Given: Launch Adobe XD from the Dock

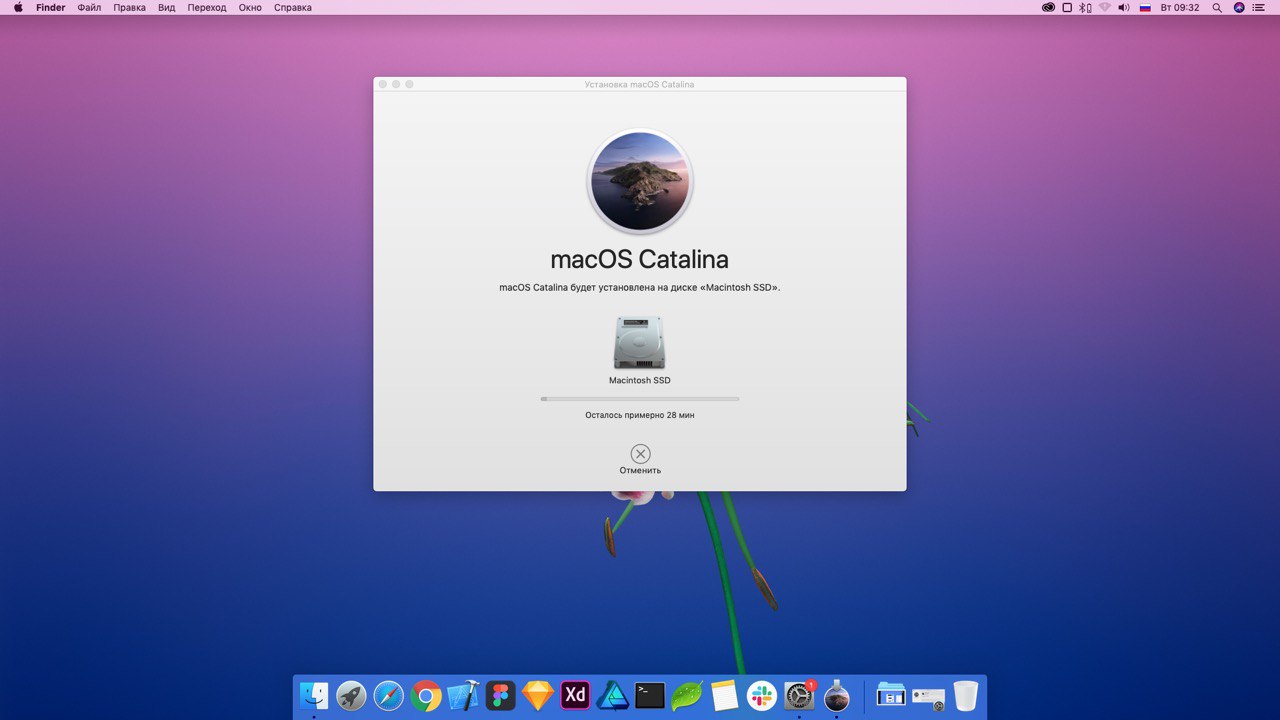Looking at the screenshot, I should coord(575,695).
